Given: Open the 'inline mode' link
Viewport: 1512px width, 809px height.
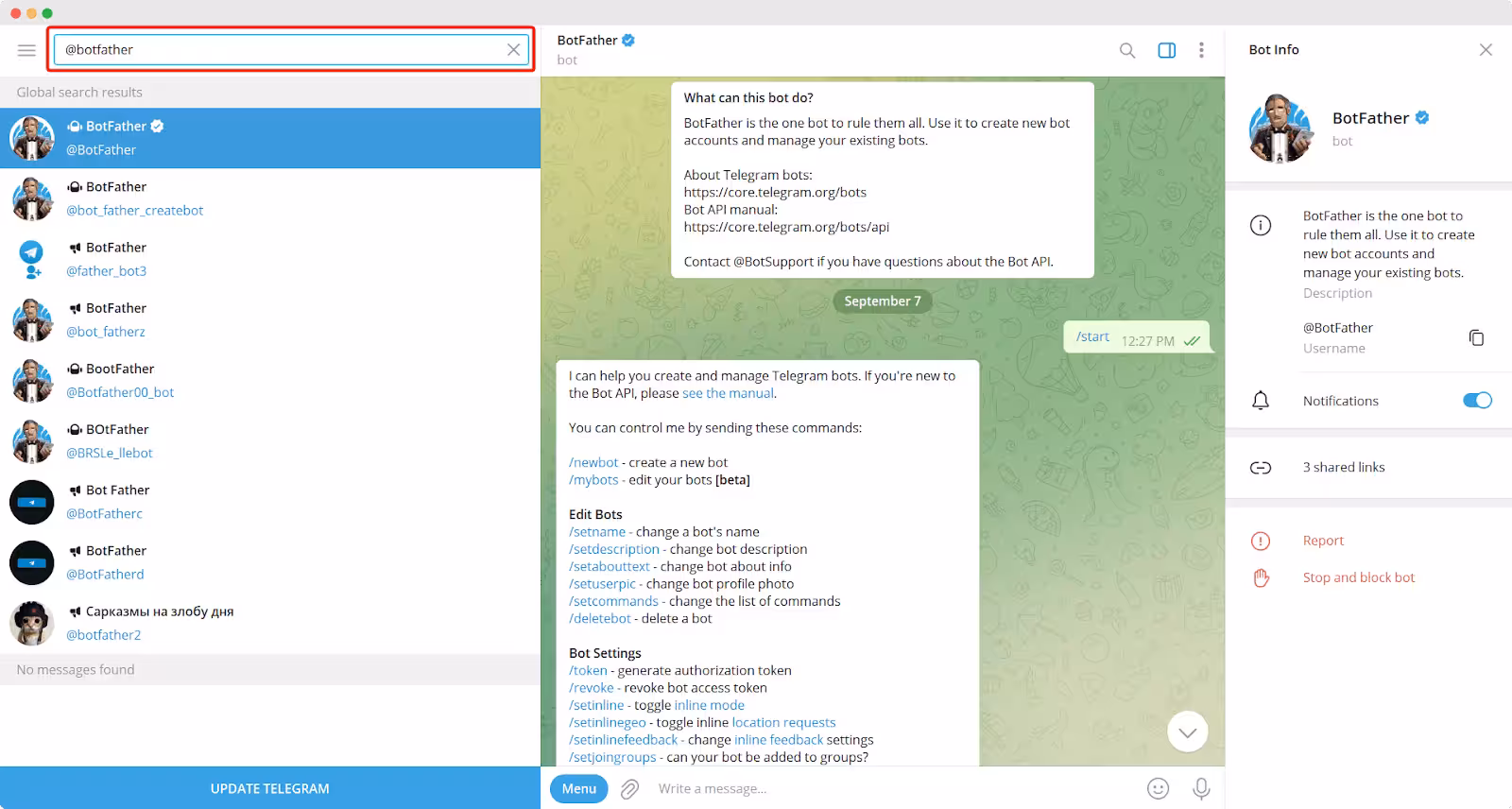Looking at the screenshot, I should coord(710,705).
